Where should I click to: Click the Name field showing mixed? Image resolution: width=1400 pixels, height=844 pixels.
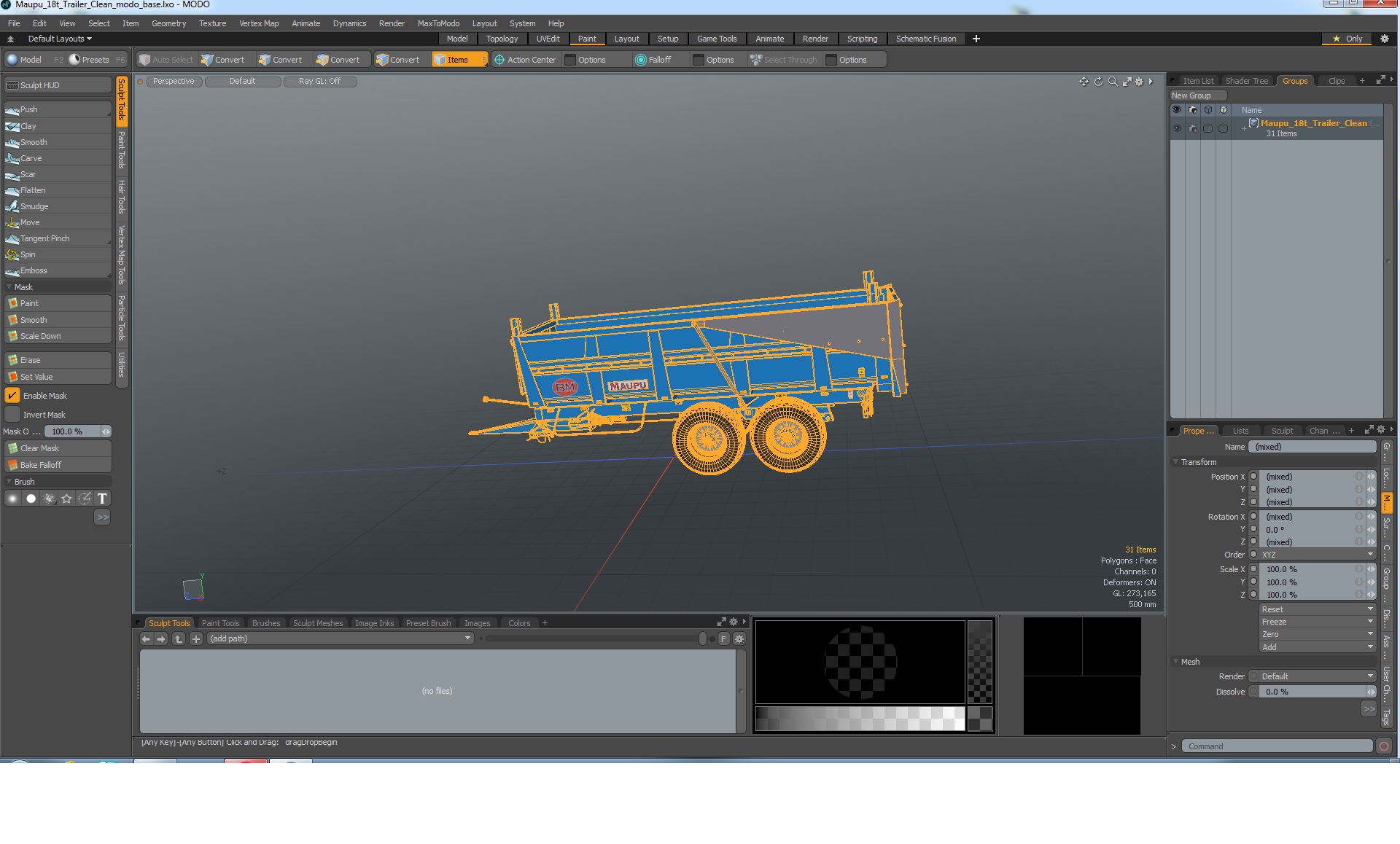coord(1312,447)
